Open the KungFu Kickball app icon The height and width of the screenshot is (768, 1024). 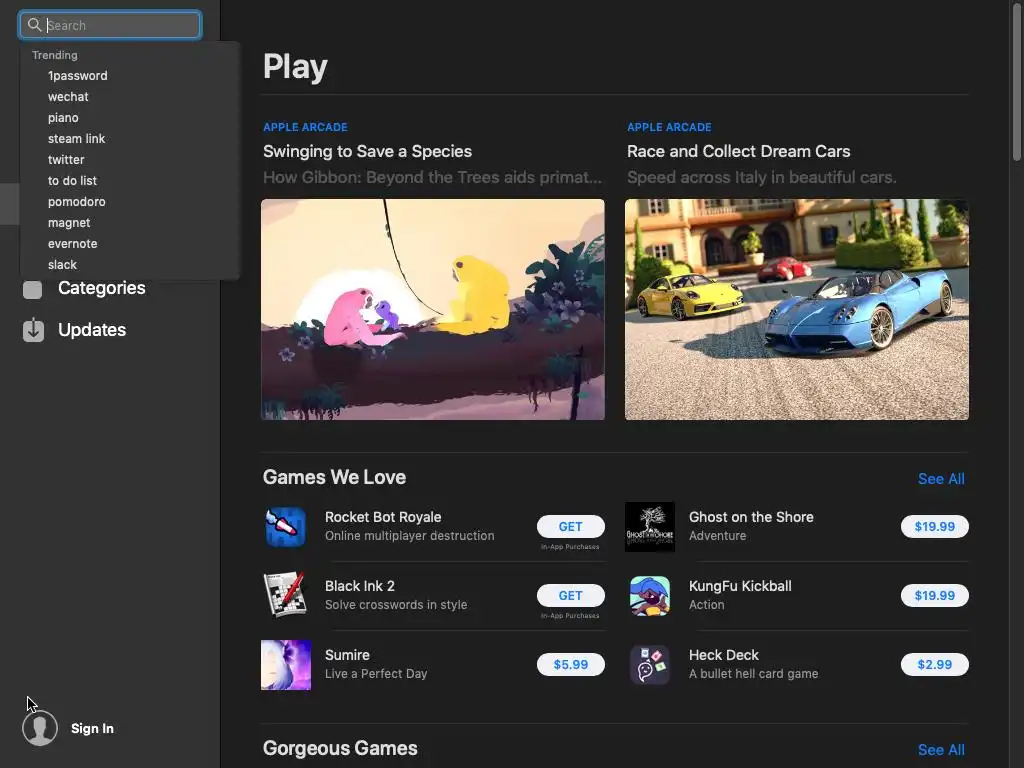pos(649,595)
